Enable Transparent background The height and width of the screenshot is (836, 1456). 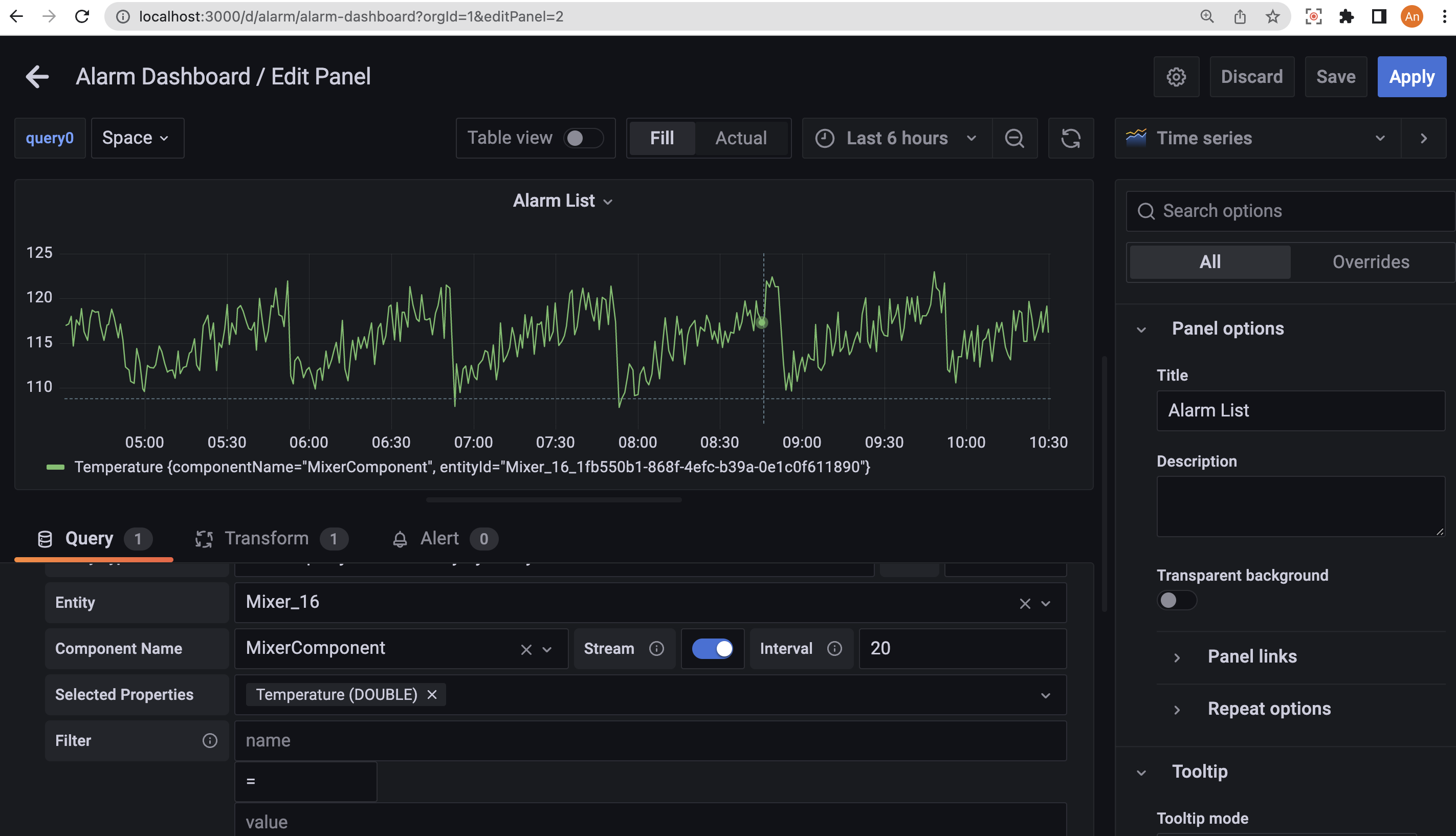tap(1177, 600)
